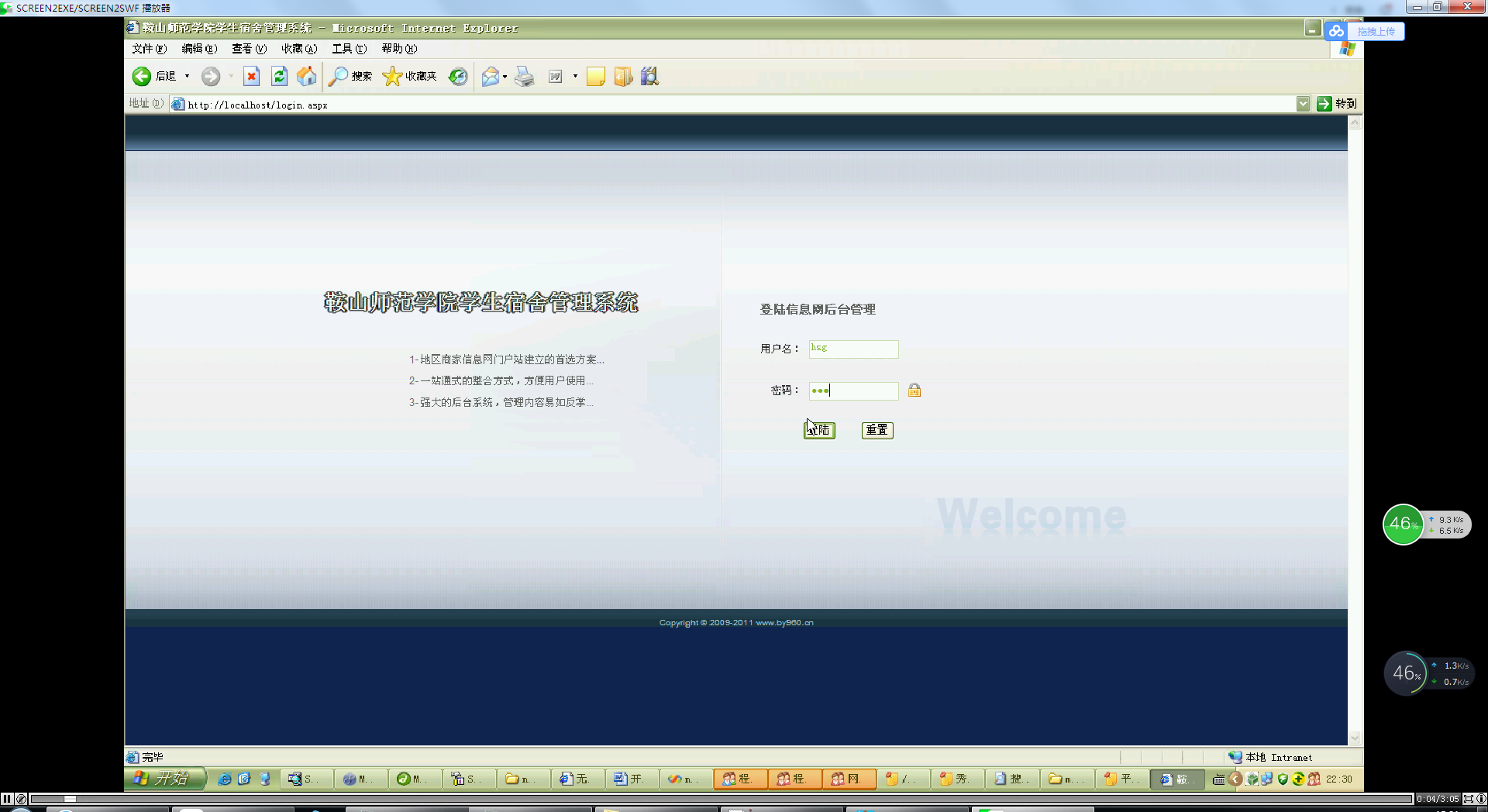
Task: Click the tray expand arrow icon
Action: pyautogui.click(x=1235, y=779)
